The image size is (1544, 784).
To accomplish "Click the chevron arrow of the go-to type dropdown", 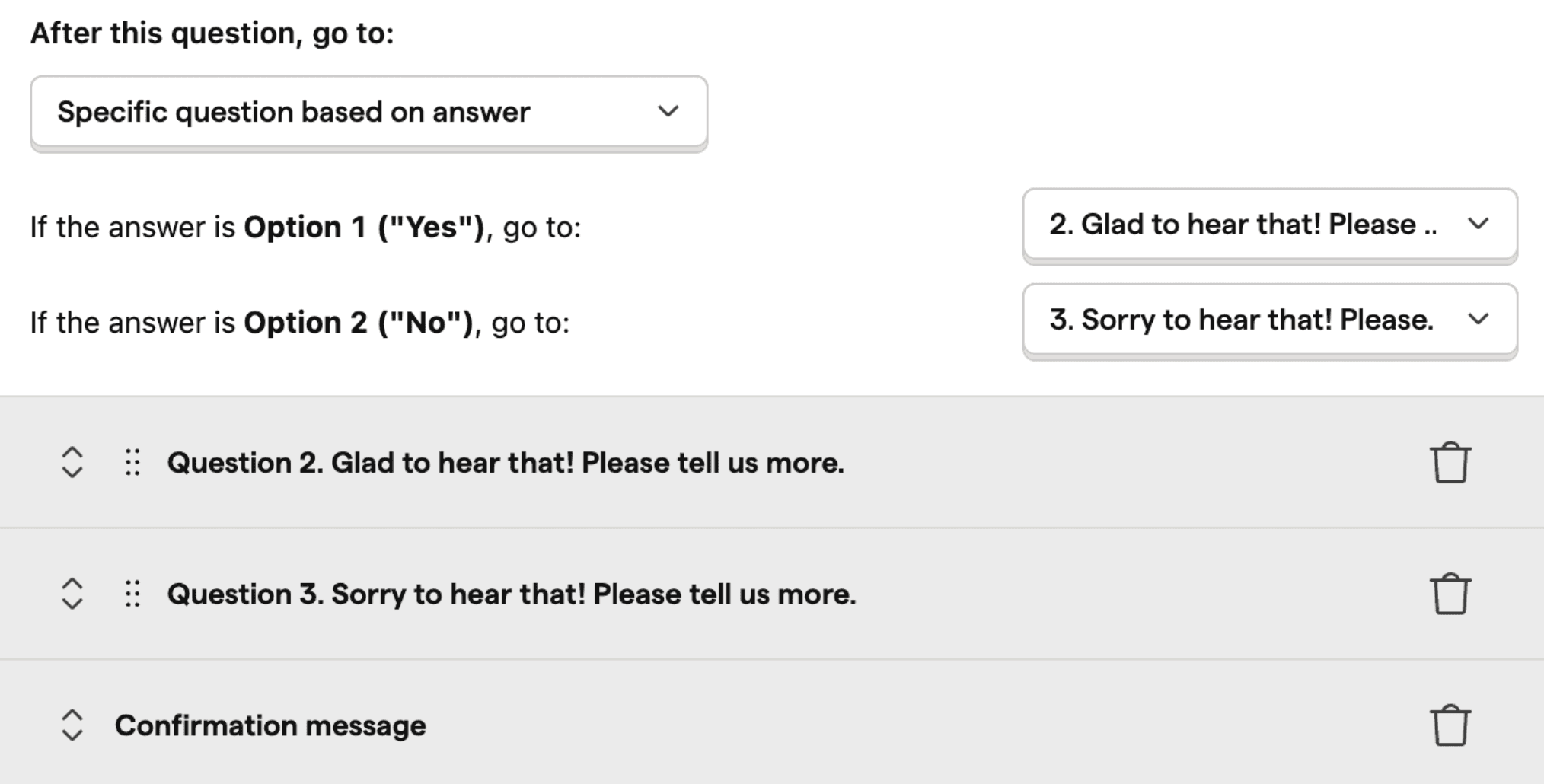I will coord(668,111).
